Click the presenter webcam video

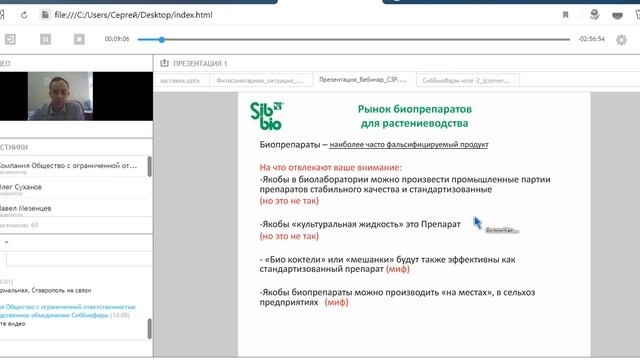pos(60,96)
